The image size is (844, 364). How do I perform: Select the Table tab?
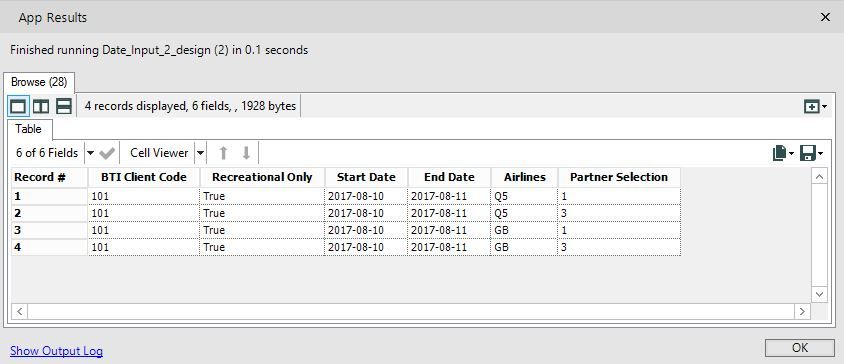pyautogui.click(x=29, y=129)
